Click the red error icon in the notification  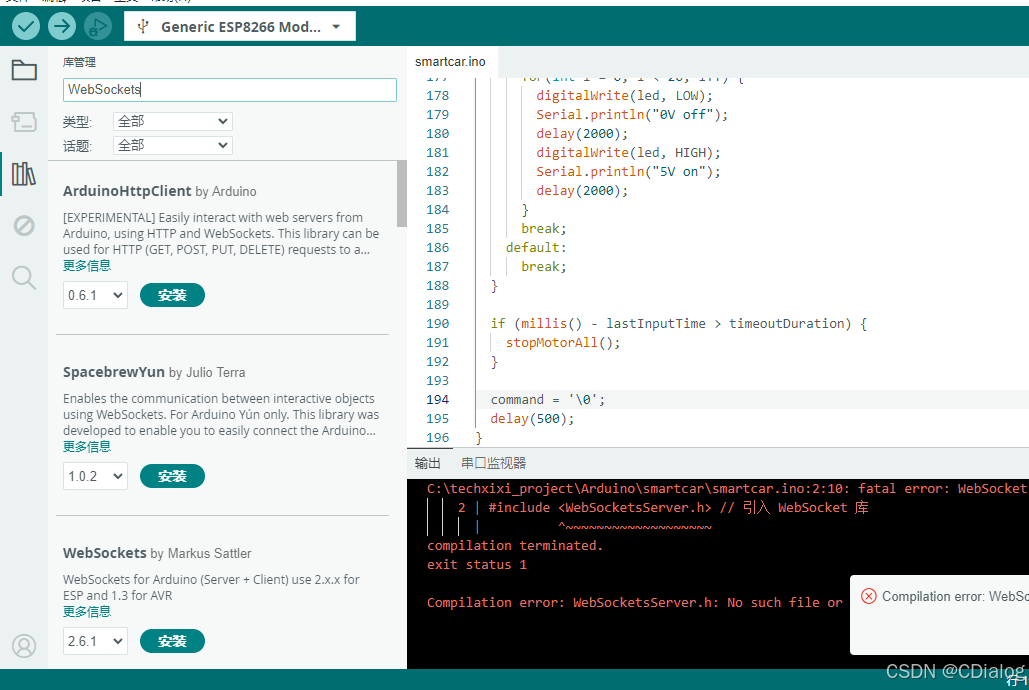pos(868,596)
